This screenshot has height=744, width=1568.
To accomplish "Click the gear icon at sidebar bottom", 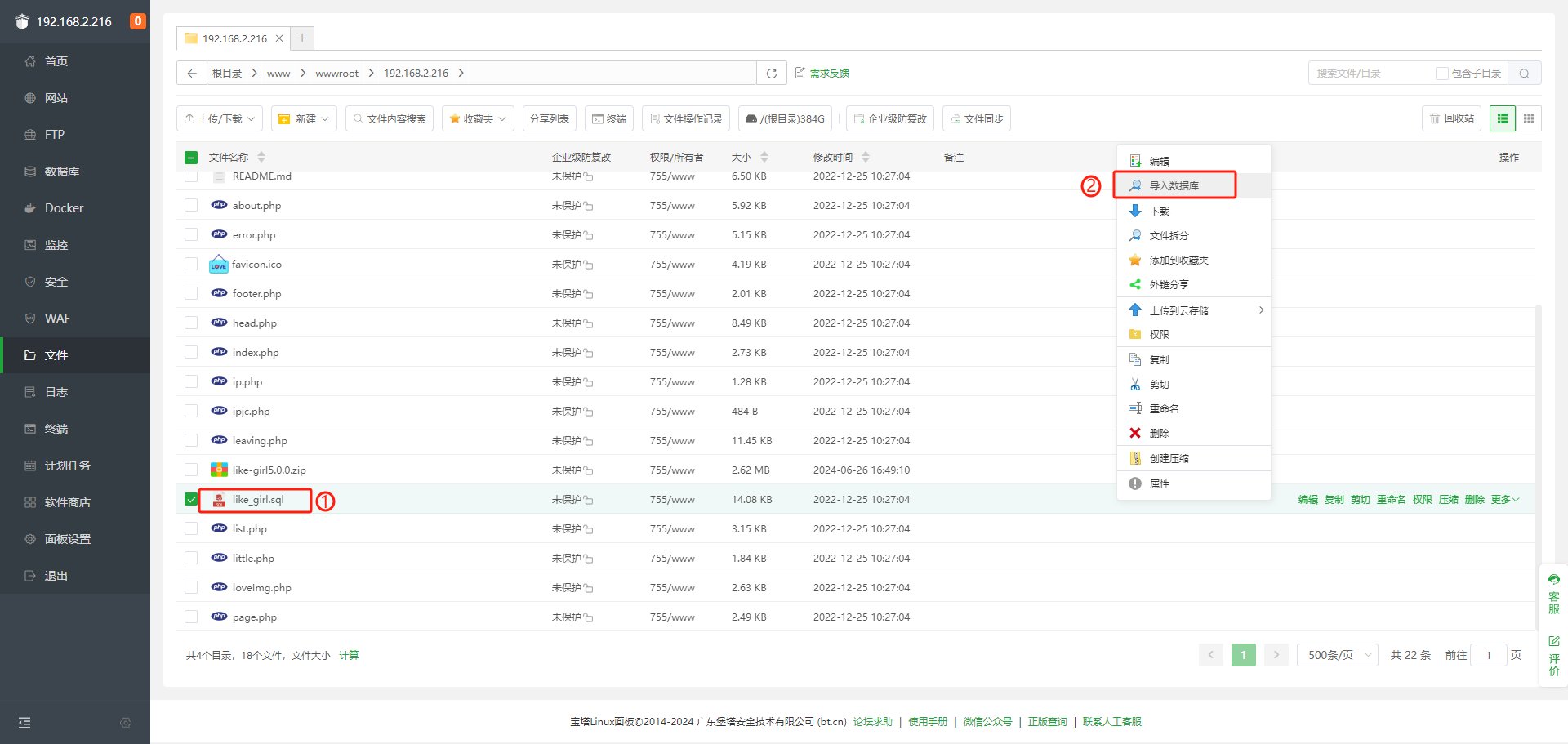I will click(126, 723).
